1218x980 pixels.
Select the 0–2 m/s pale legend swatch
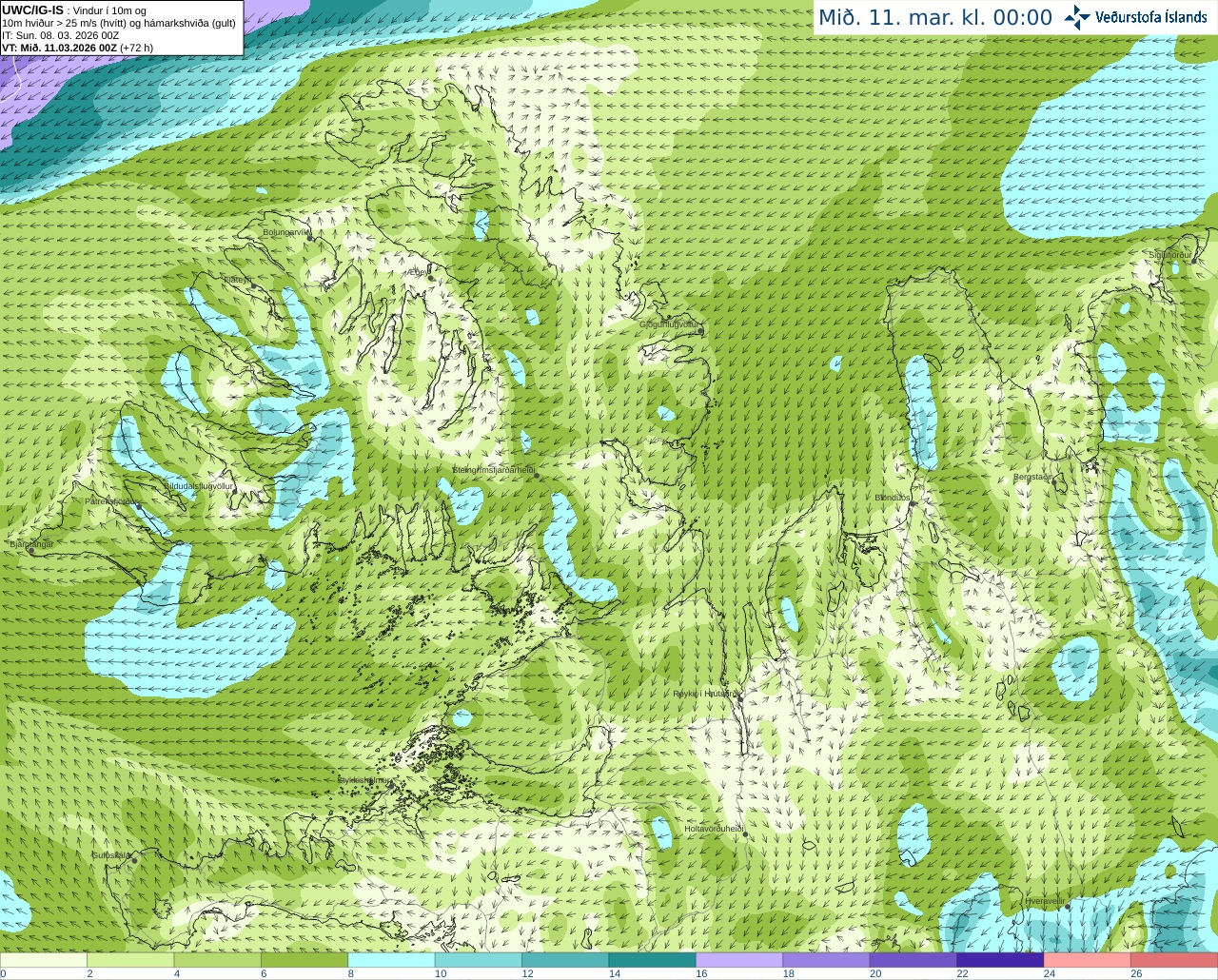(x=44, y=960)
